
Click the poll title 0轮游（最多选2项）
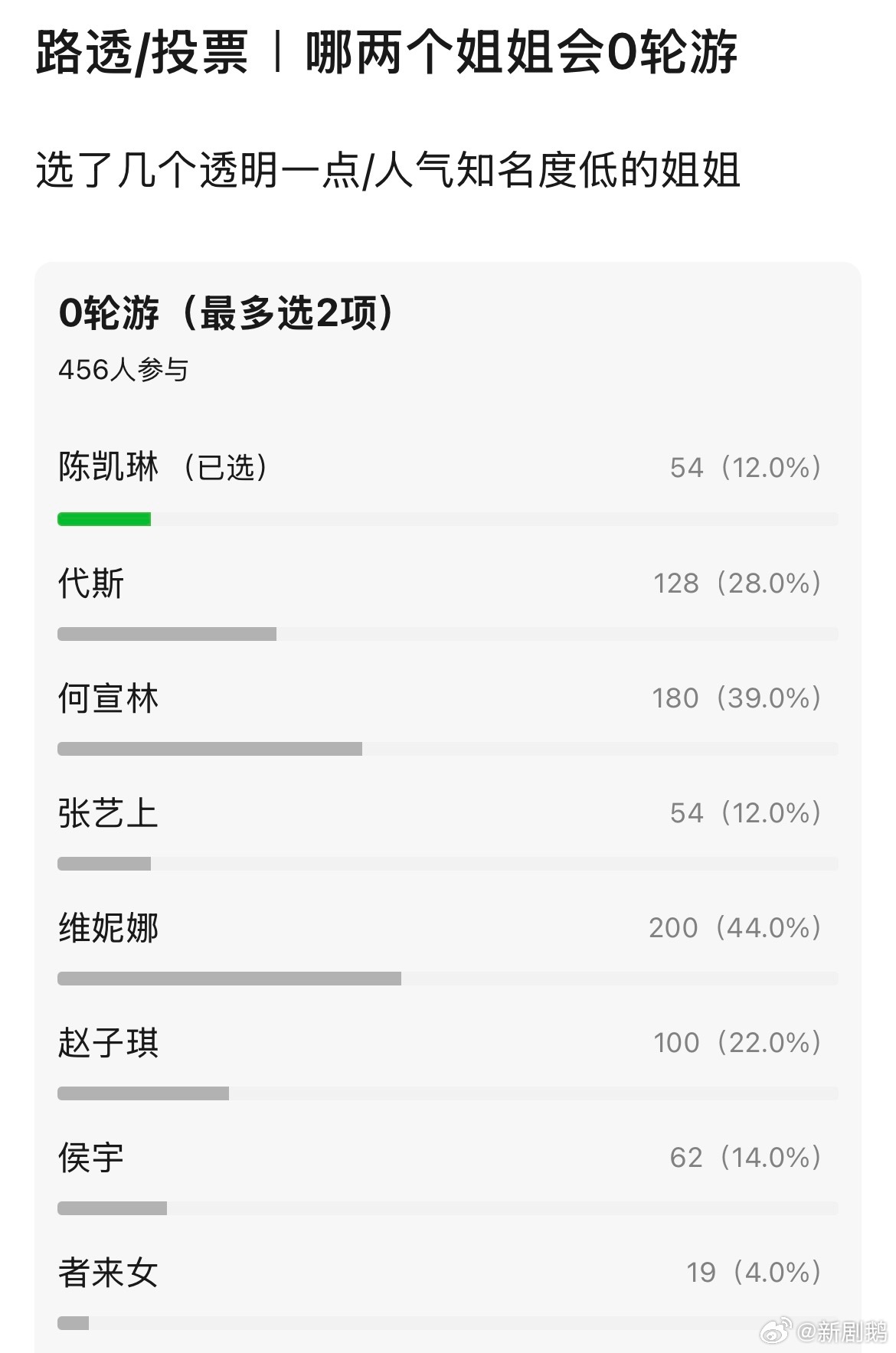pos(227,313)
